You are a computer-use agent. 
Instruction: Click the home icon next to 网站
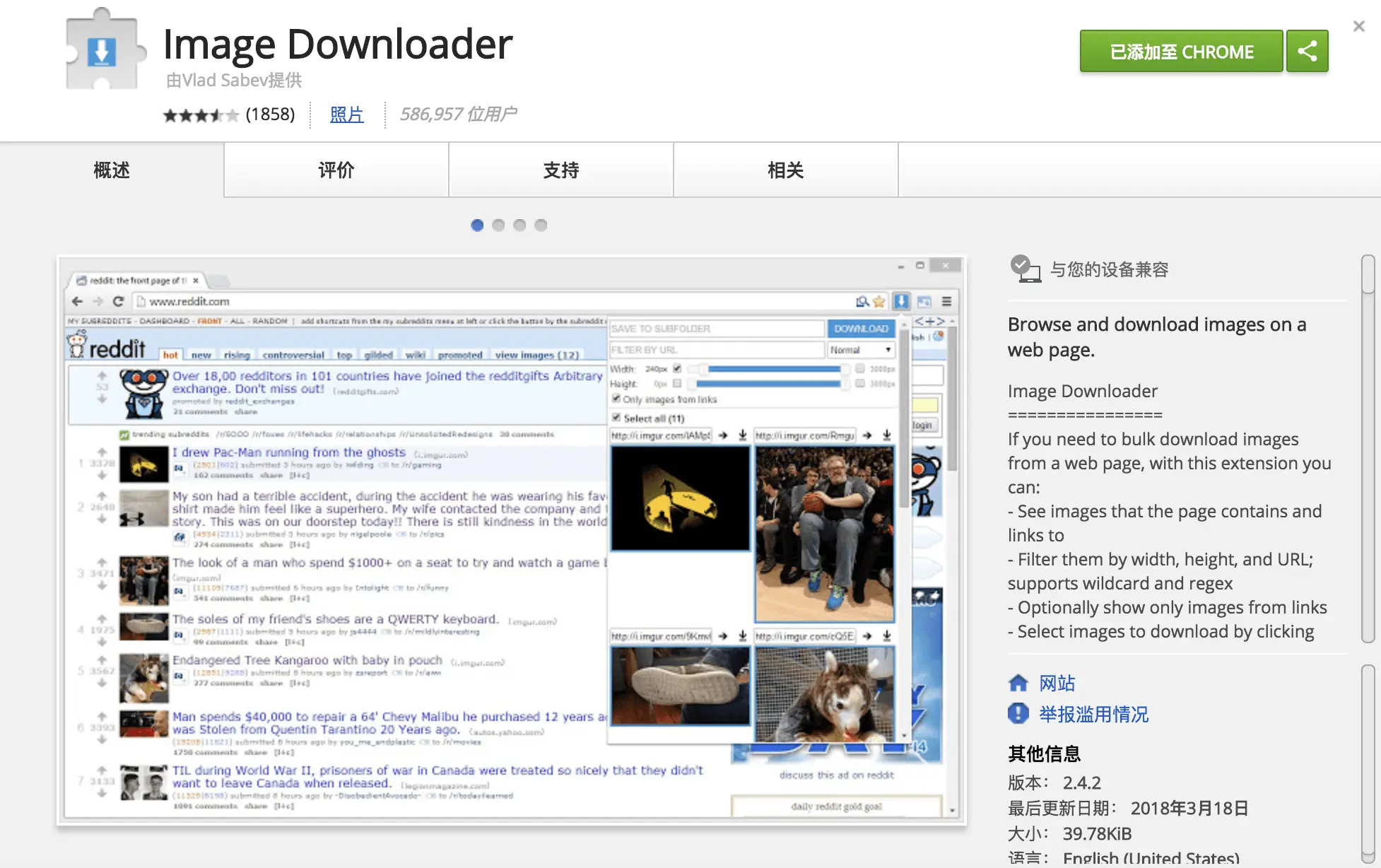[1018, 683]
